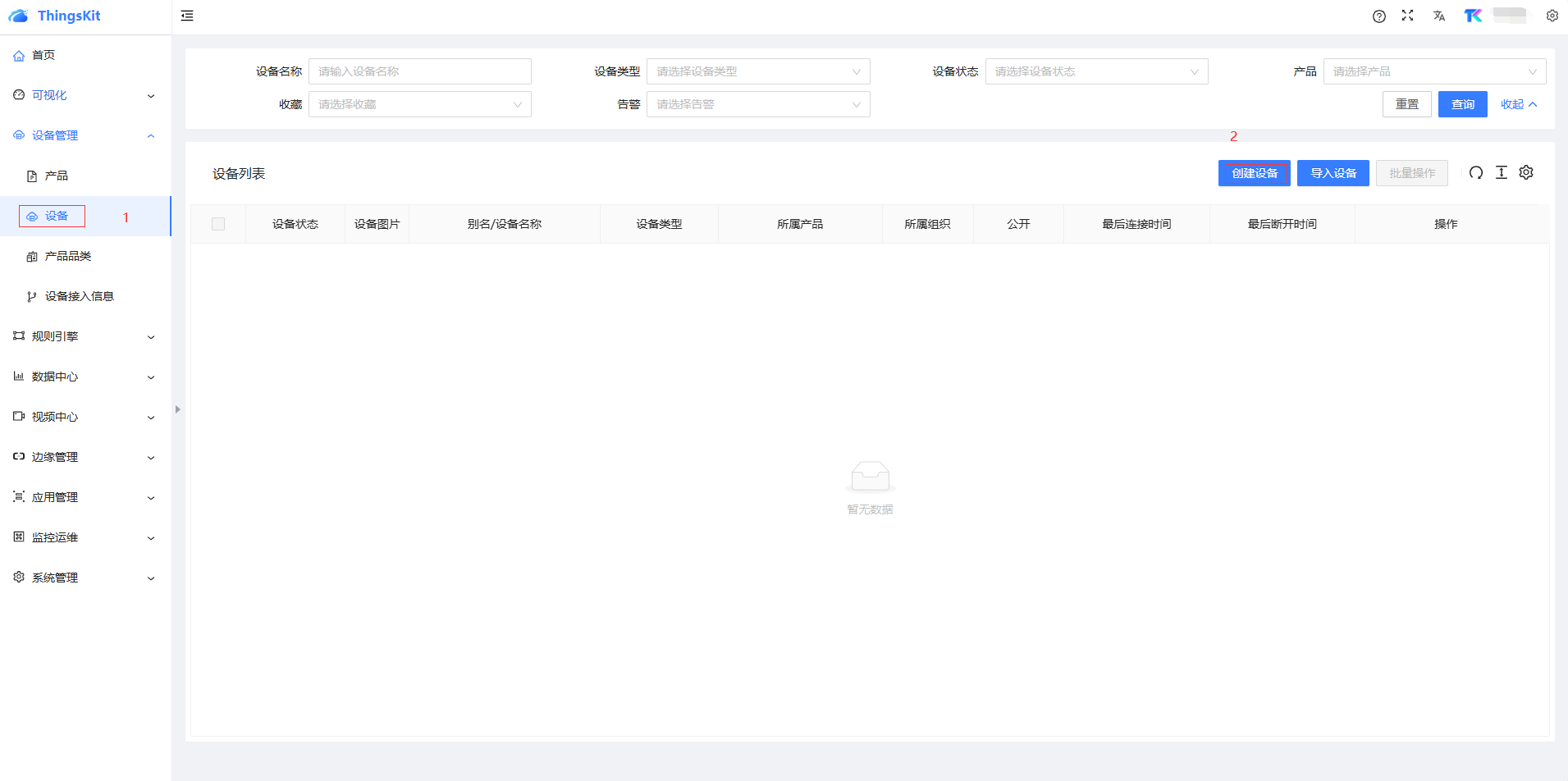Open table density adjustment icon
Image resolution: width=1568 pixels, height=781 pixels.
tap(1502, 172)
